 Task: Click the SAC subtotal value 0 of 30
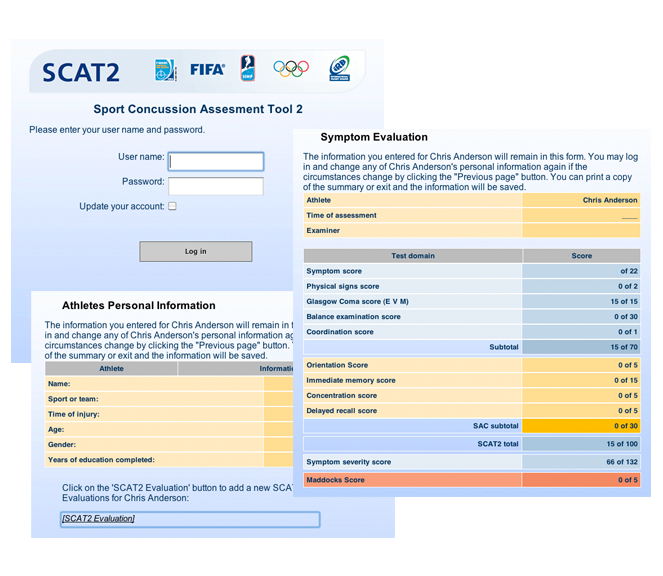click(581, 426)
